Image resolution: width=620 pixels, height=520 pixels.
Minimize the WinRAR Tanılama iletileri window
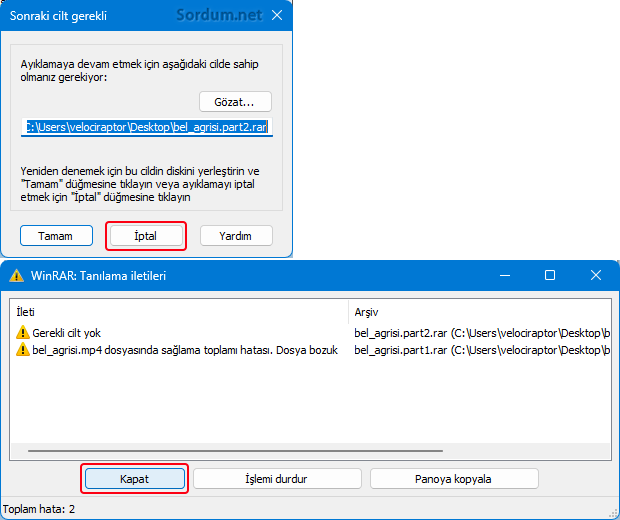505,275
